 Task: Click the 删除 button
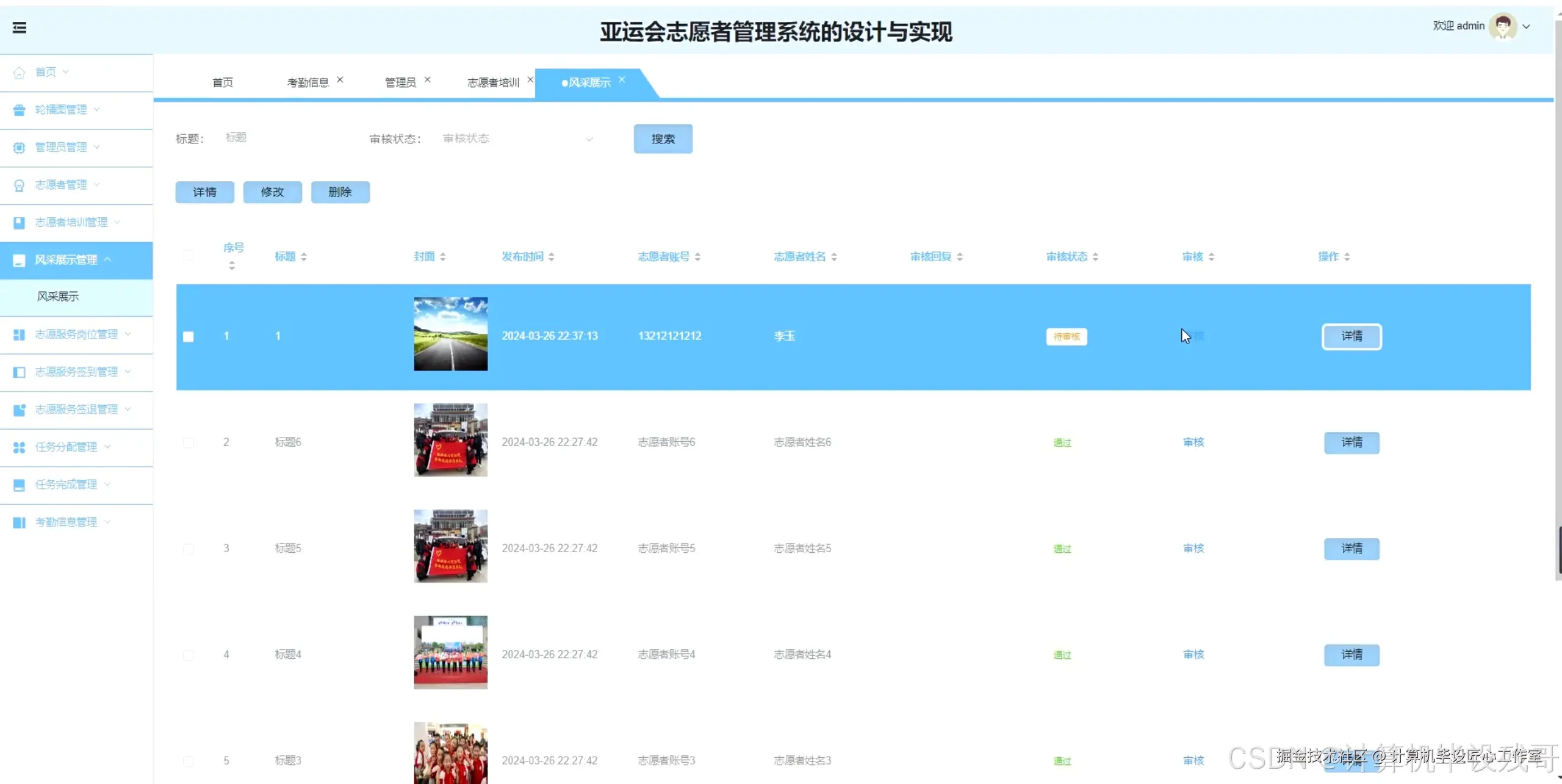(340, 192)
